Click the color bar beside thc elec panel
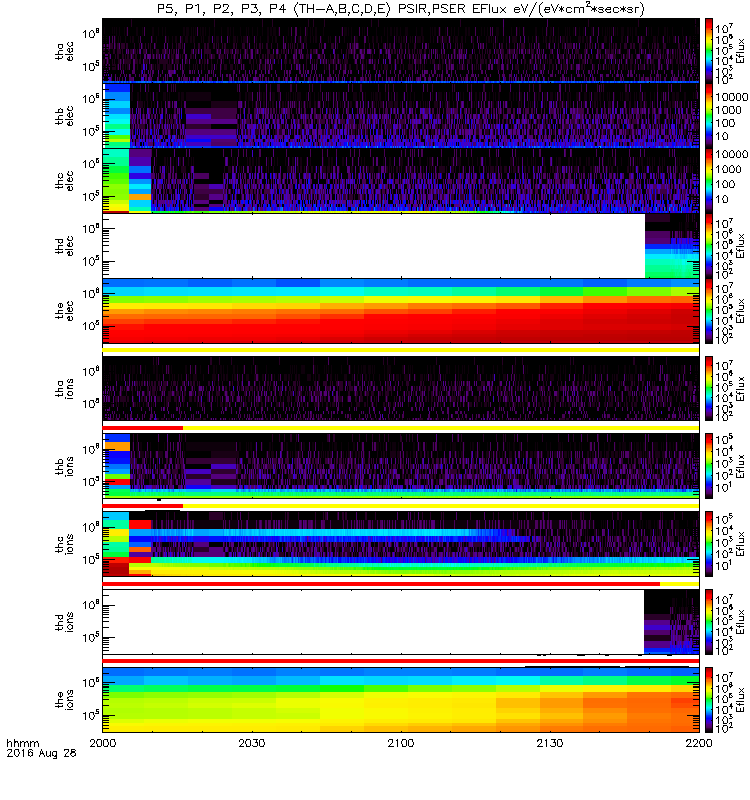 point(709,181)
